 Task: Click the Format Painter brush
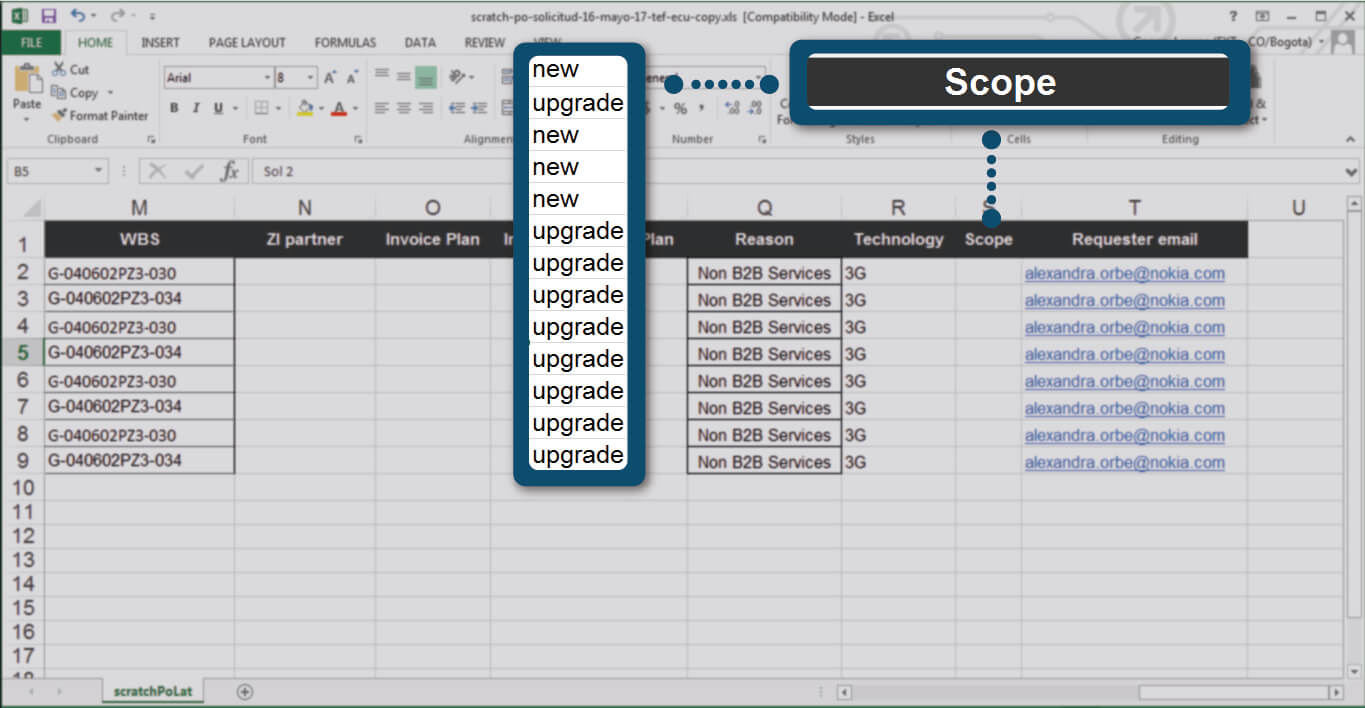point(60,115)
